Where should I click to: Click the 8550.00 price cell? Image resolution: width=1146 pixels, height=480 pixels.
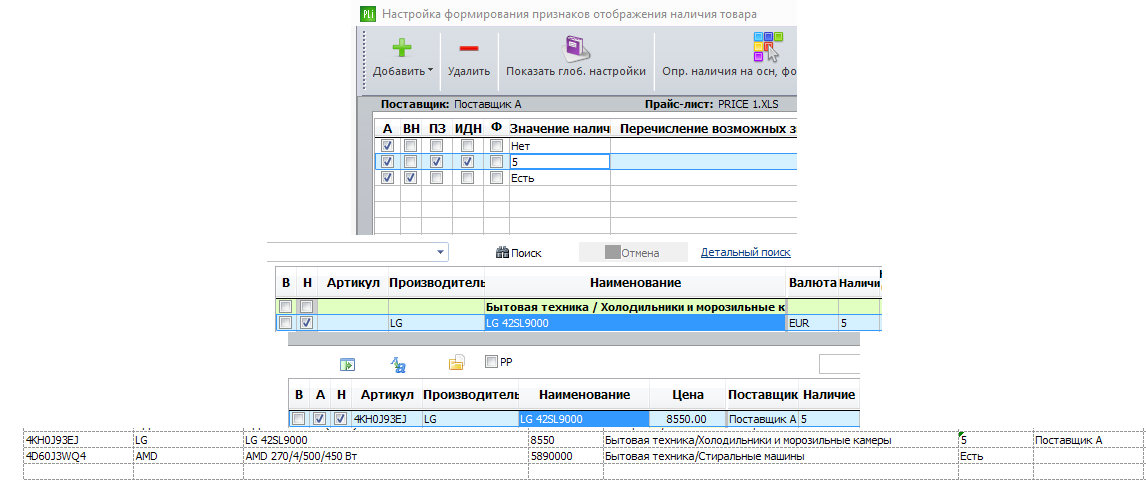coord(688,419)
